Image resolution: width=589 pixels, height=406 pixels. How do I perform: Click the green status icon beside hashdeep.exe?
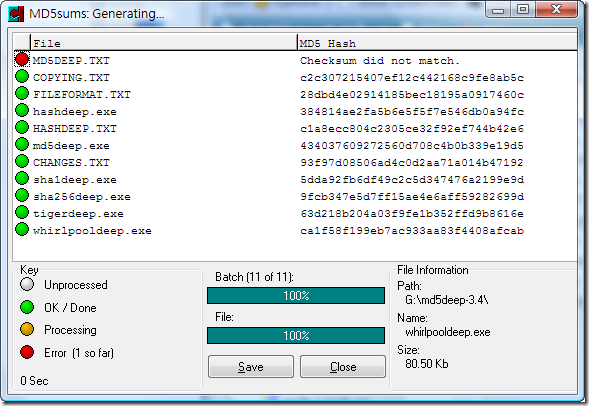click(22, 110)
